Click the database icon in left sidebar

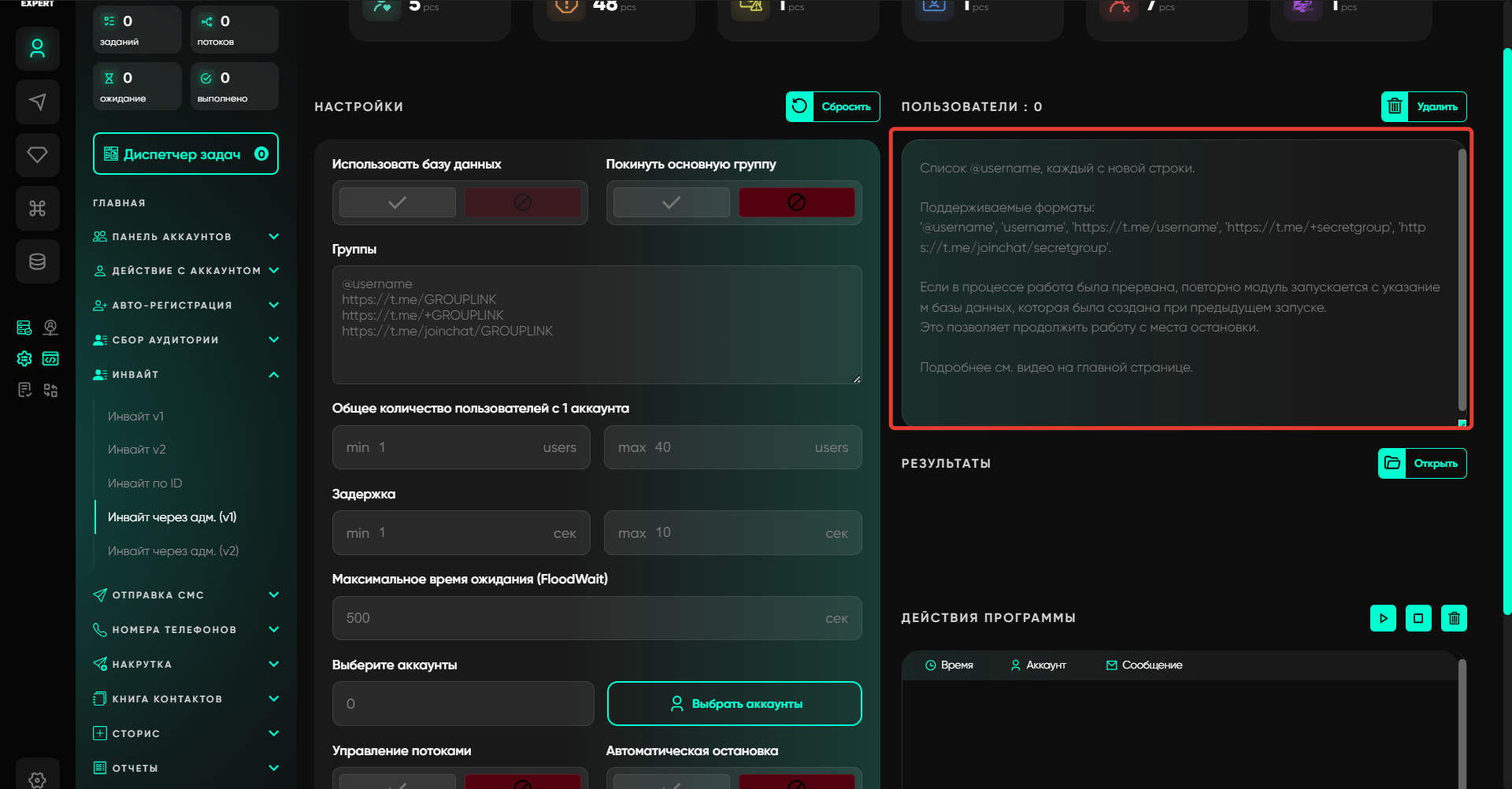coord(37,261)
